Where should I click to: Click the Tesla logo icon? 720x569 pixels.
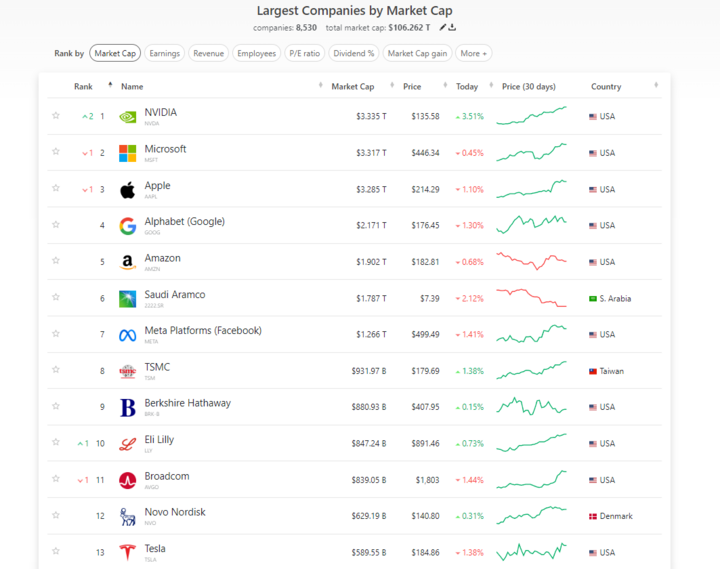[x=128, y=552]
